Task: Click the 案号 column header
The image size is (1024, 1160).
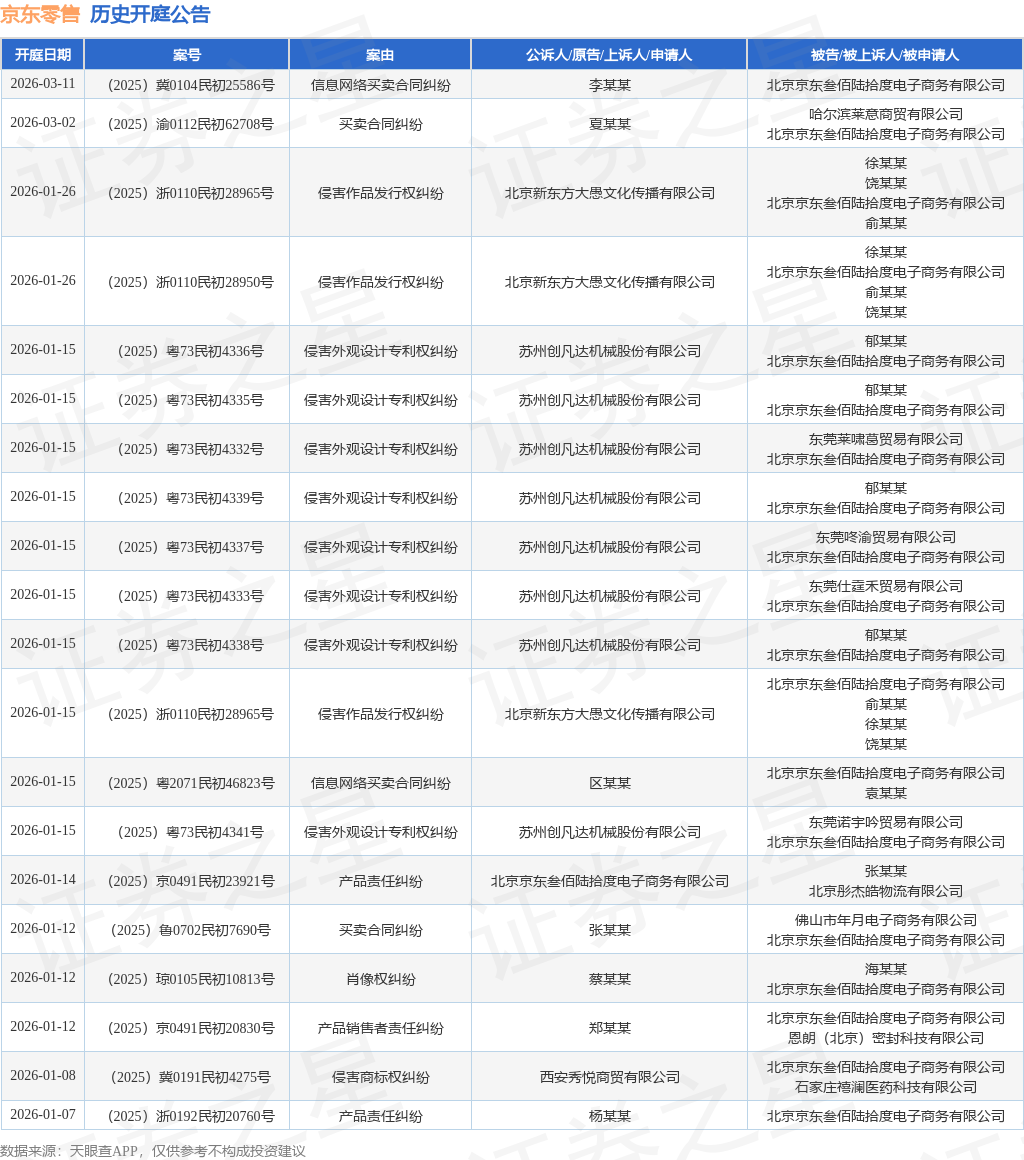Action: click(x=186, y=55)
